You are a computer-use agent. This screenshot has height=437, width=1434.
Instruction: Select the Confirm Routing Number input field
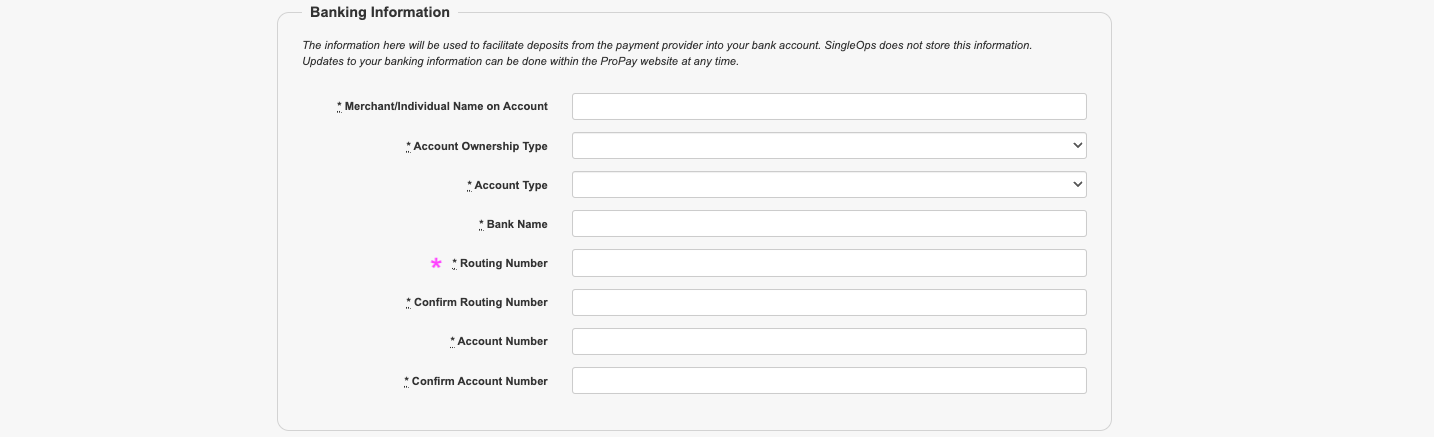(x=828, y=303)
